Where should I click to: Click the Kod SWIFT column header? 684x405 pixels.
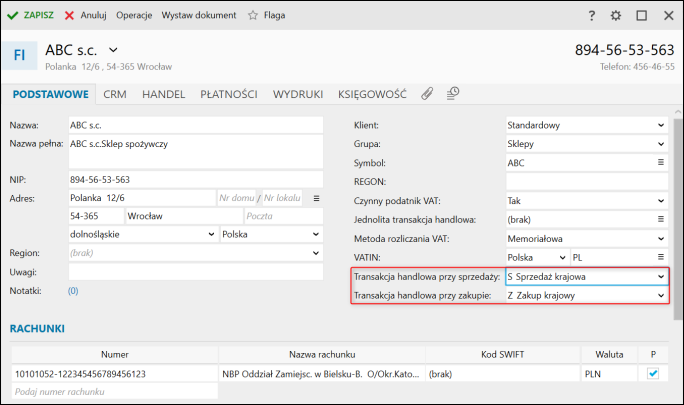point(503,354)
